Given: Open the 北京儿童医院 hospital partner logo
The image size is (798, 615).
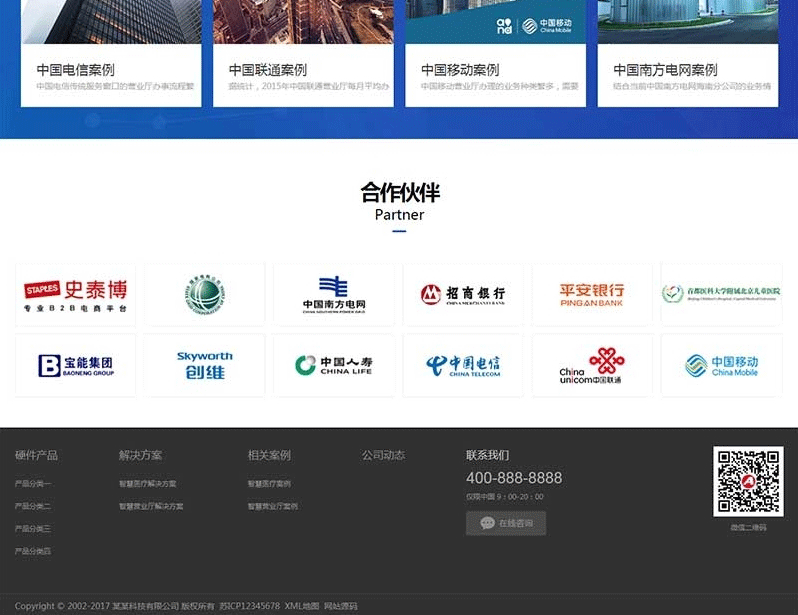Looking at the screenshot, I should pyautogui.click(x=721, y=295).
